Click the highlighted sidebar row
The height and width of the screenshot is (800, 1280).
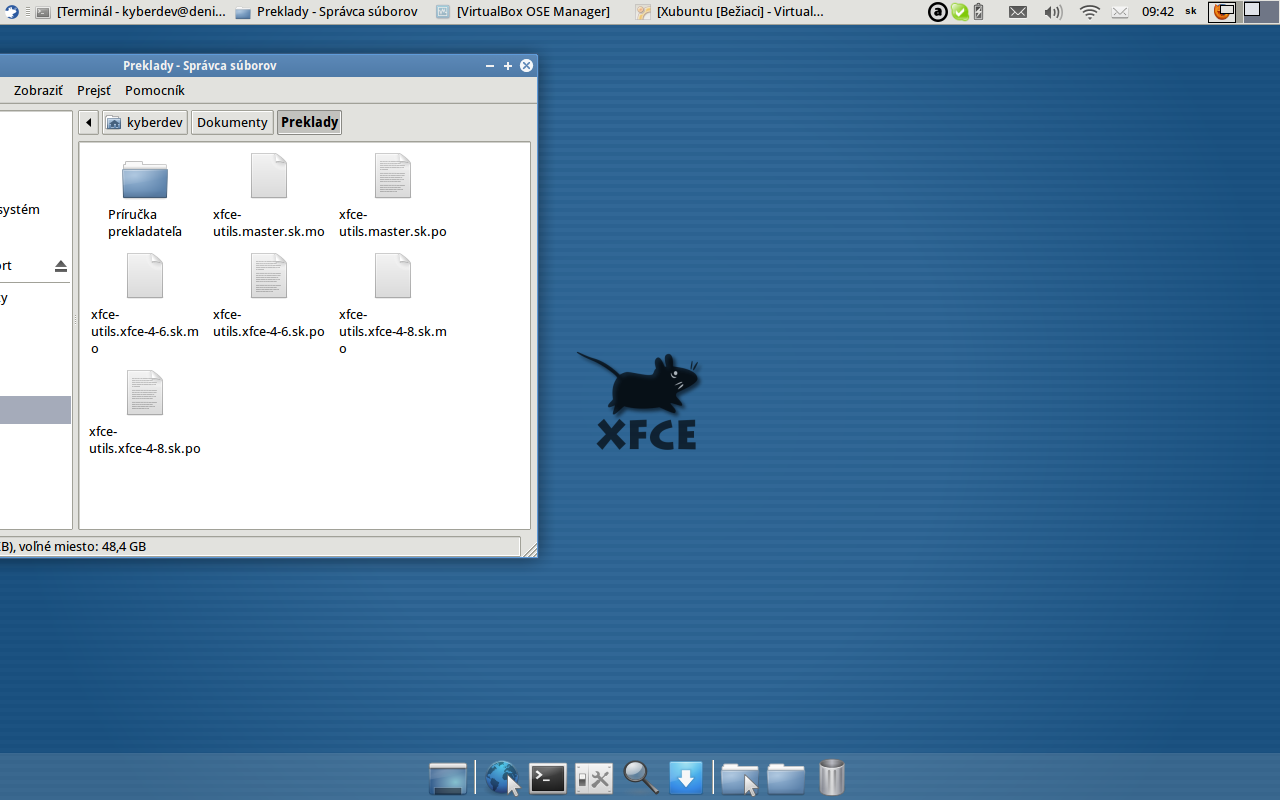[35, 410]
